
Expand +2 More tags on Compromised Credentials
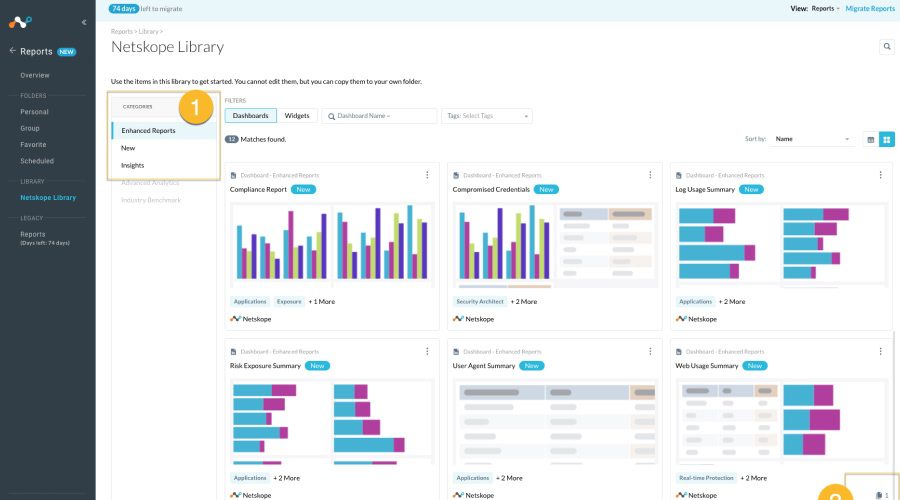coord(524,301)
